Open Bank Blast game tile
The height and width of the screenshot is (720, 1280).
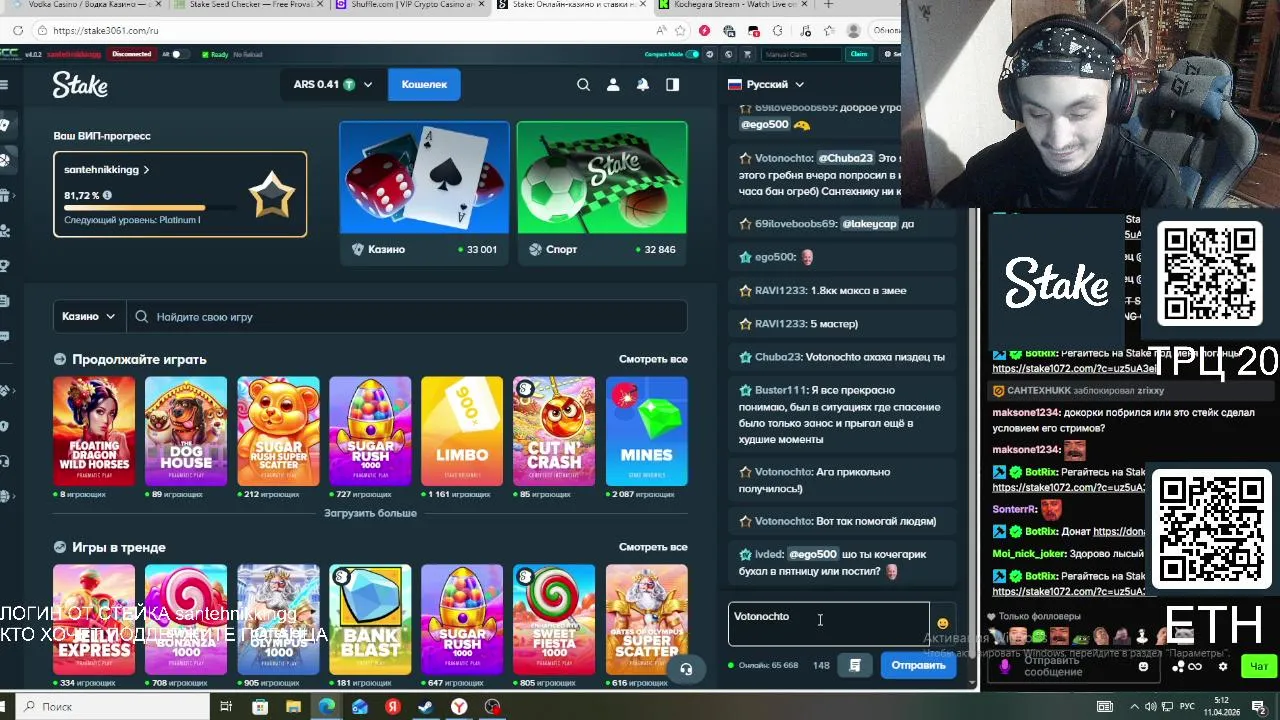(x=370, y=619)
